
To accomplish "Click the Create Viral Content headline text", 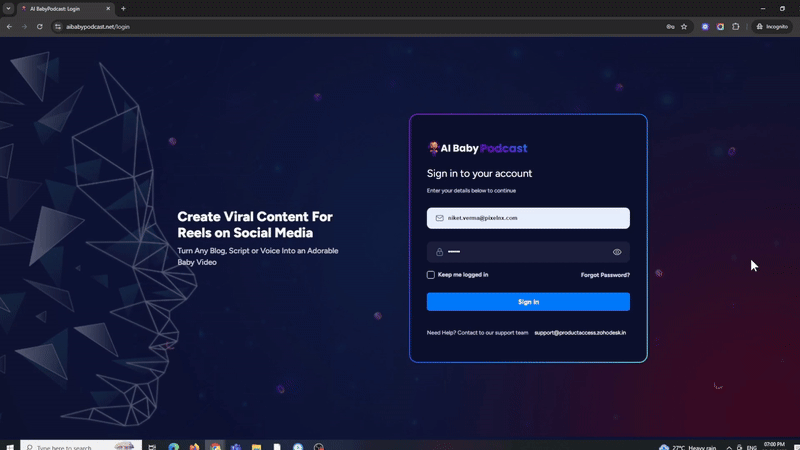I will point(255,224).
